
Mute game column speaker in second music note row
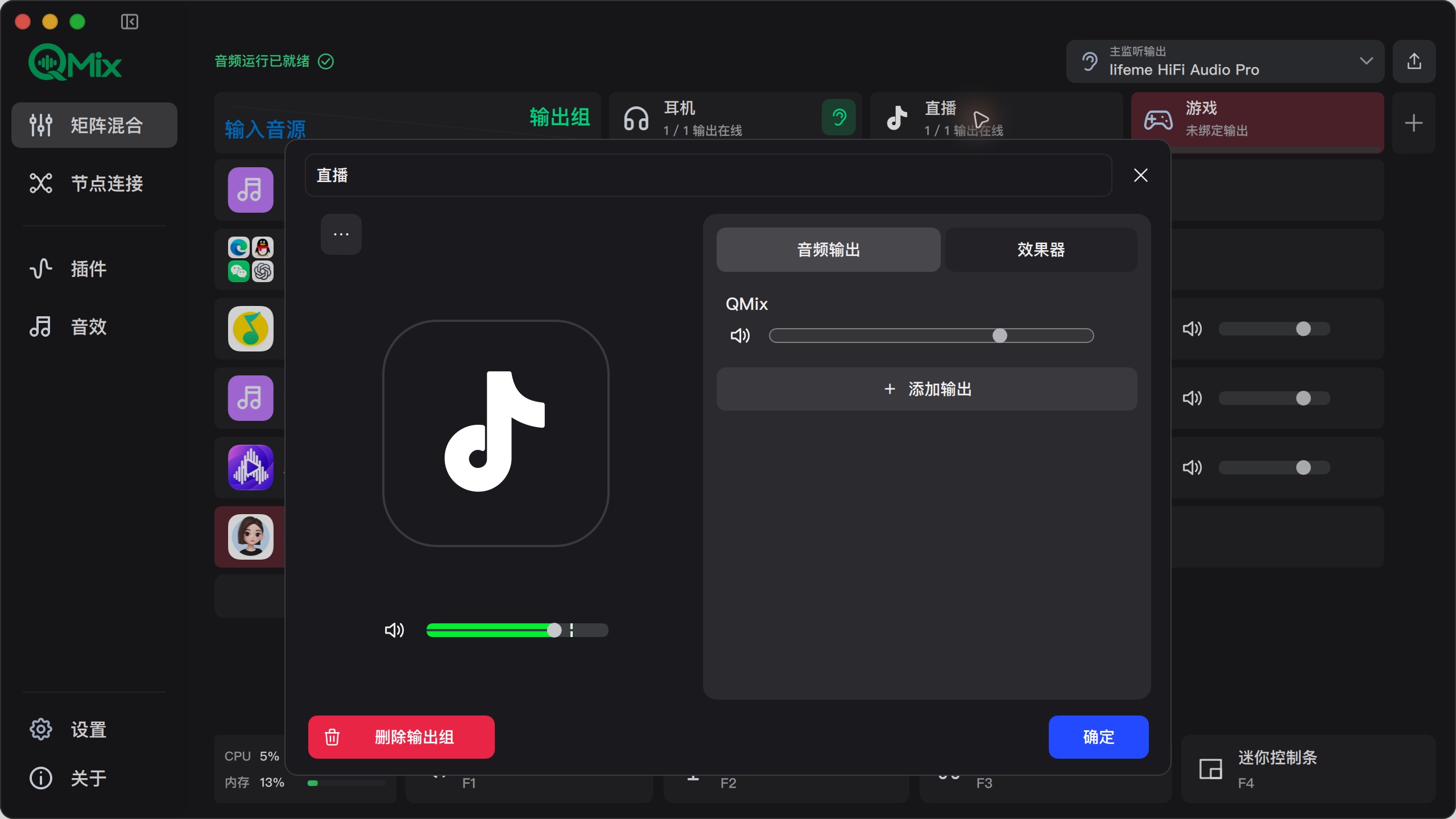click(1192, 398)
